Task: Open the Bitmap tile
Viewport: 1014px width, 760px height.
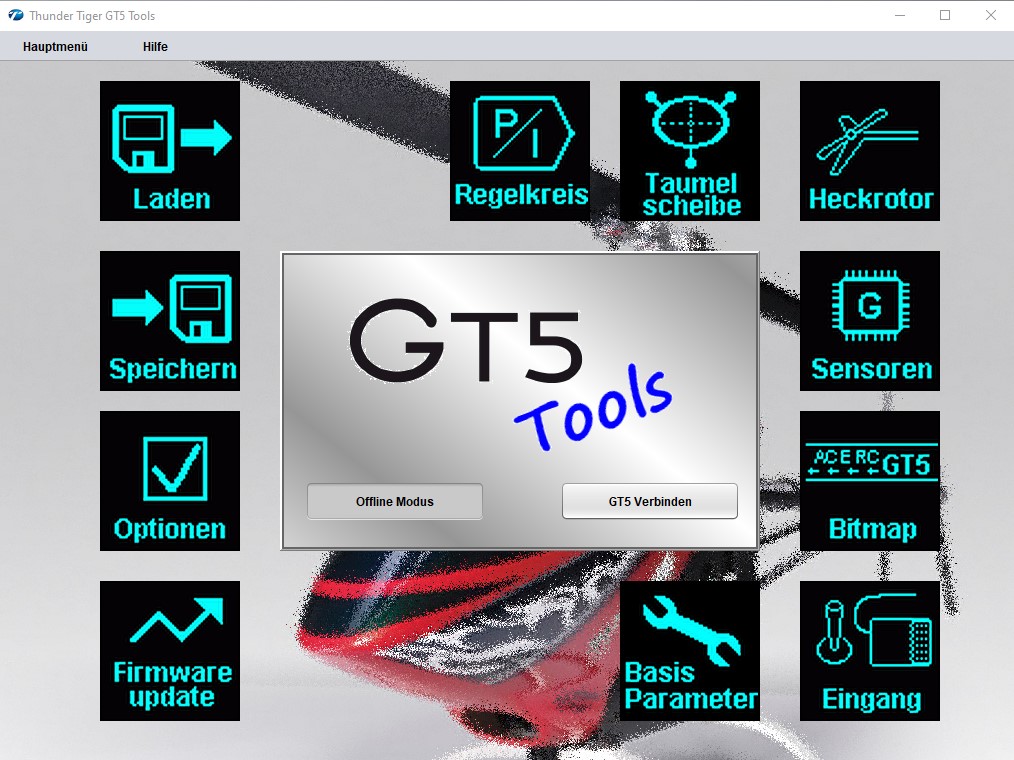Action: click(870, 481)
